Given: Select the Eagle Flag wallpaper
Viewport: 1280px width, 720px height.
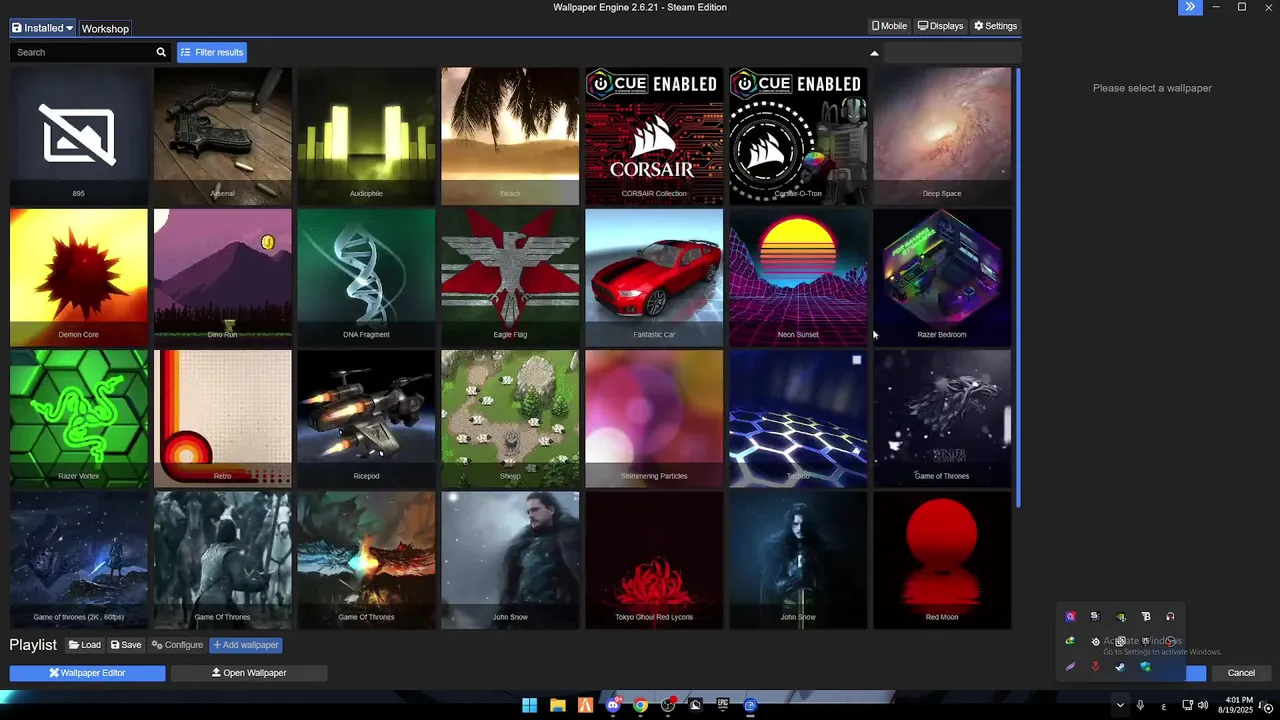Looking at the screenshot, I should pos(510,277).
